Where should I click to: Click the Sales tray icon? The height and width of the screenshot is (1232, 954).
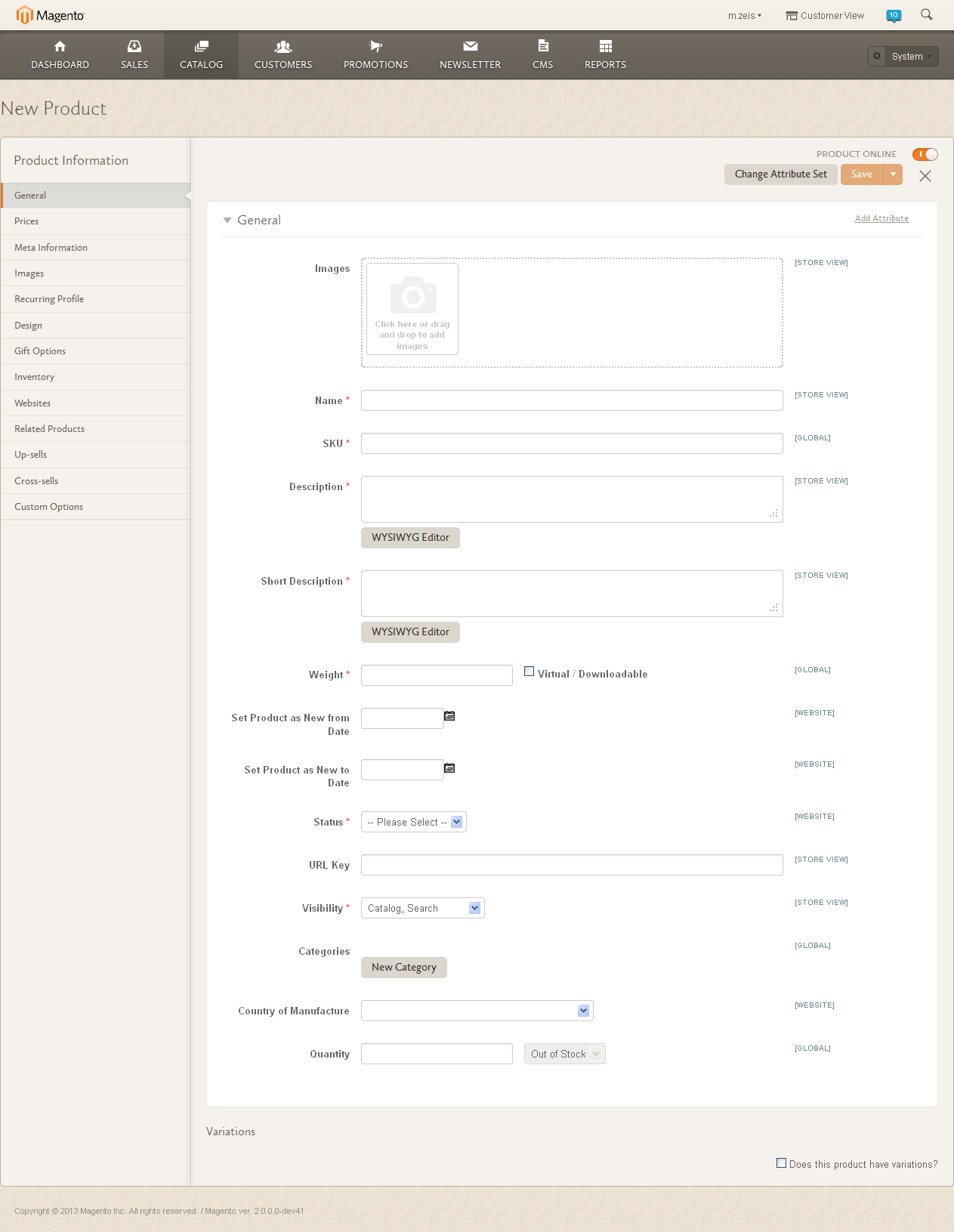pyautogui.click(x=134, y=46)
